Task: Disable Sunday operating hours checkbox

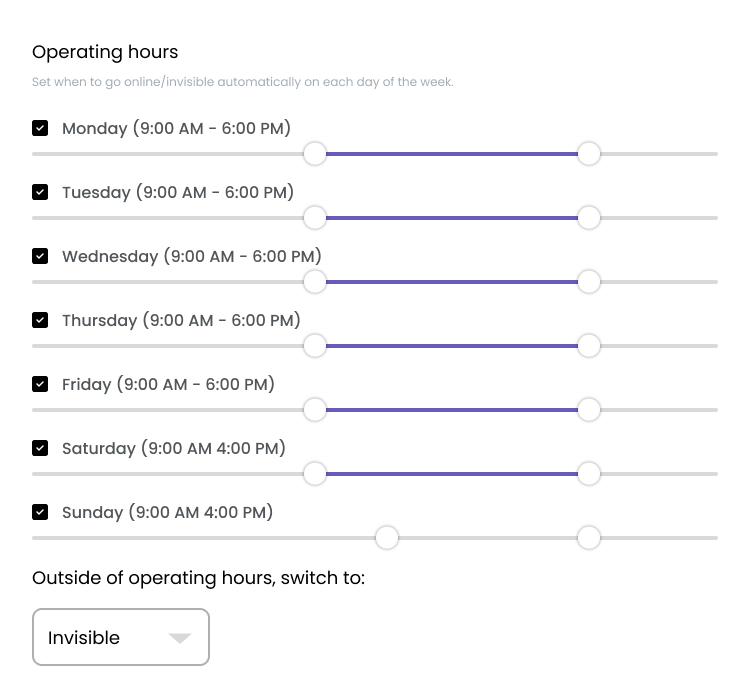Action: pyautogui.click(x=40, y=512)
